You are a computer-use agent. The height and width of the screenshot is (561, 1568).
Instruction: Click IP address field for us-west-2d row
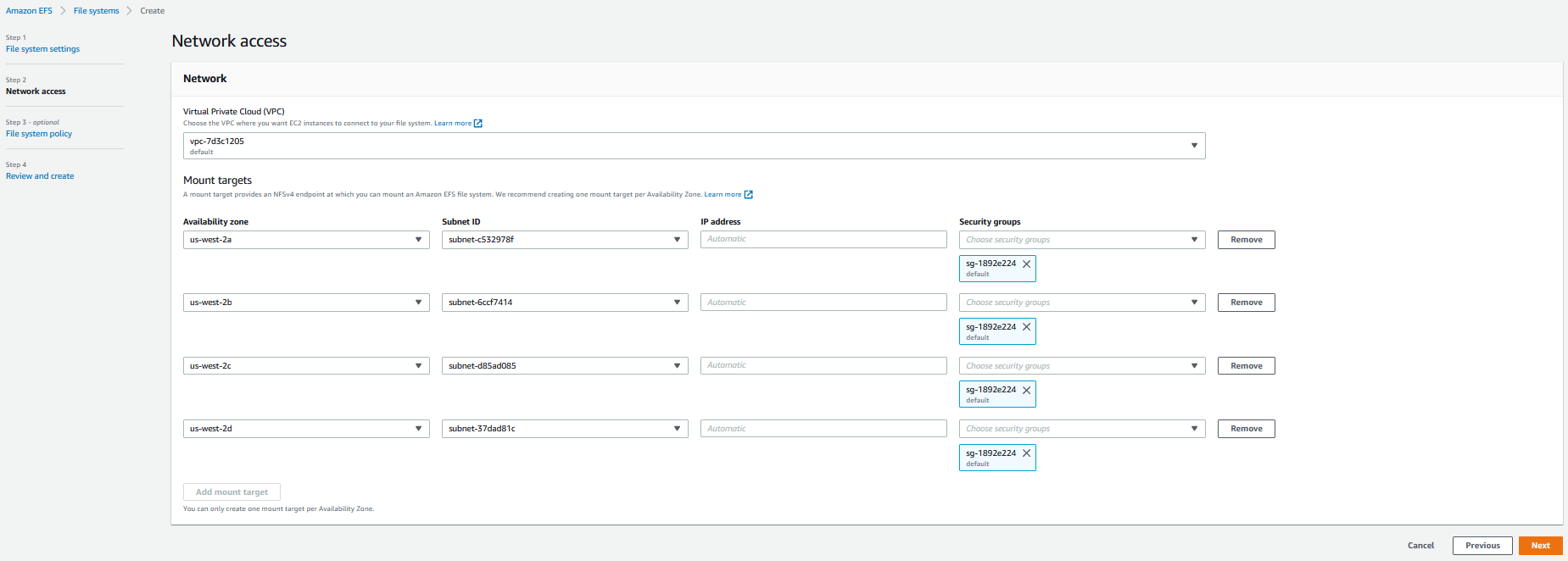point(823,429)
